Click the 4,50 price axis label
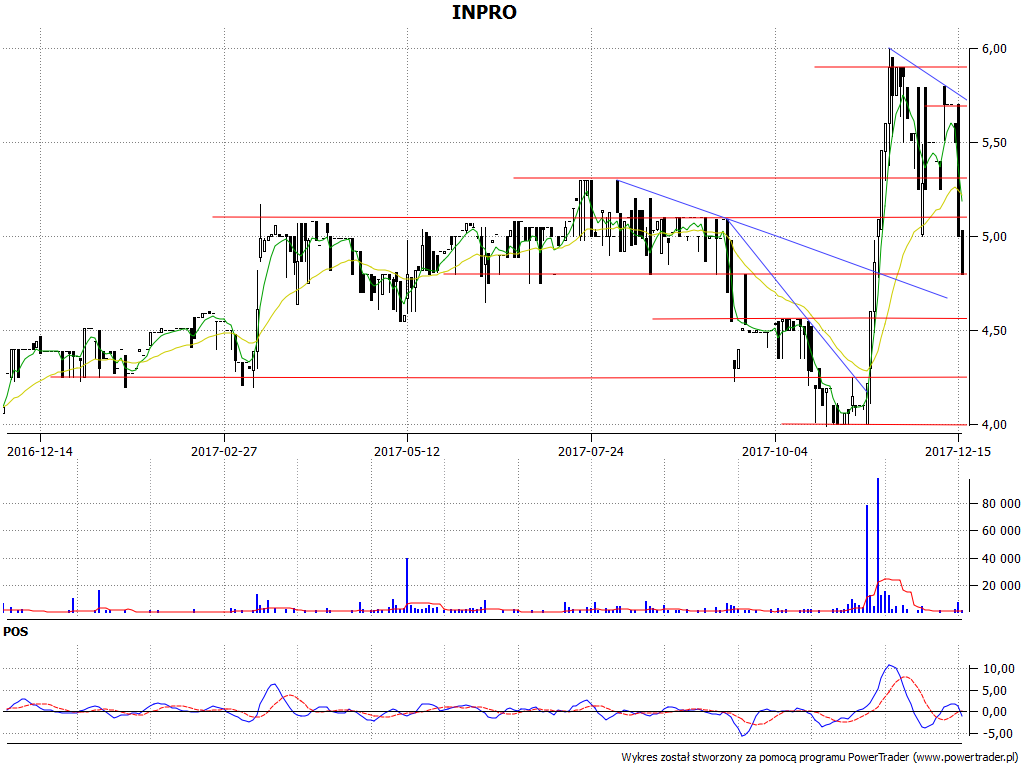Image resolution: width=1024 pixels, height=768 pixels. tap(994, 331)
